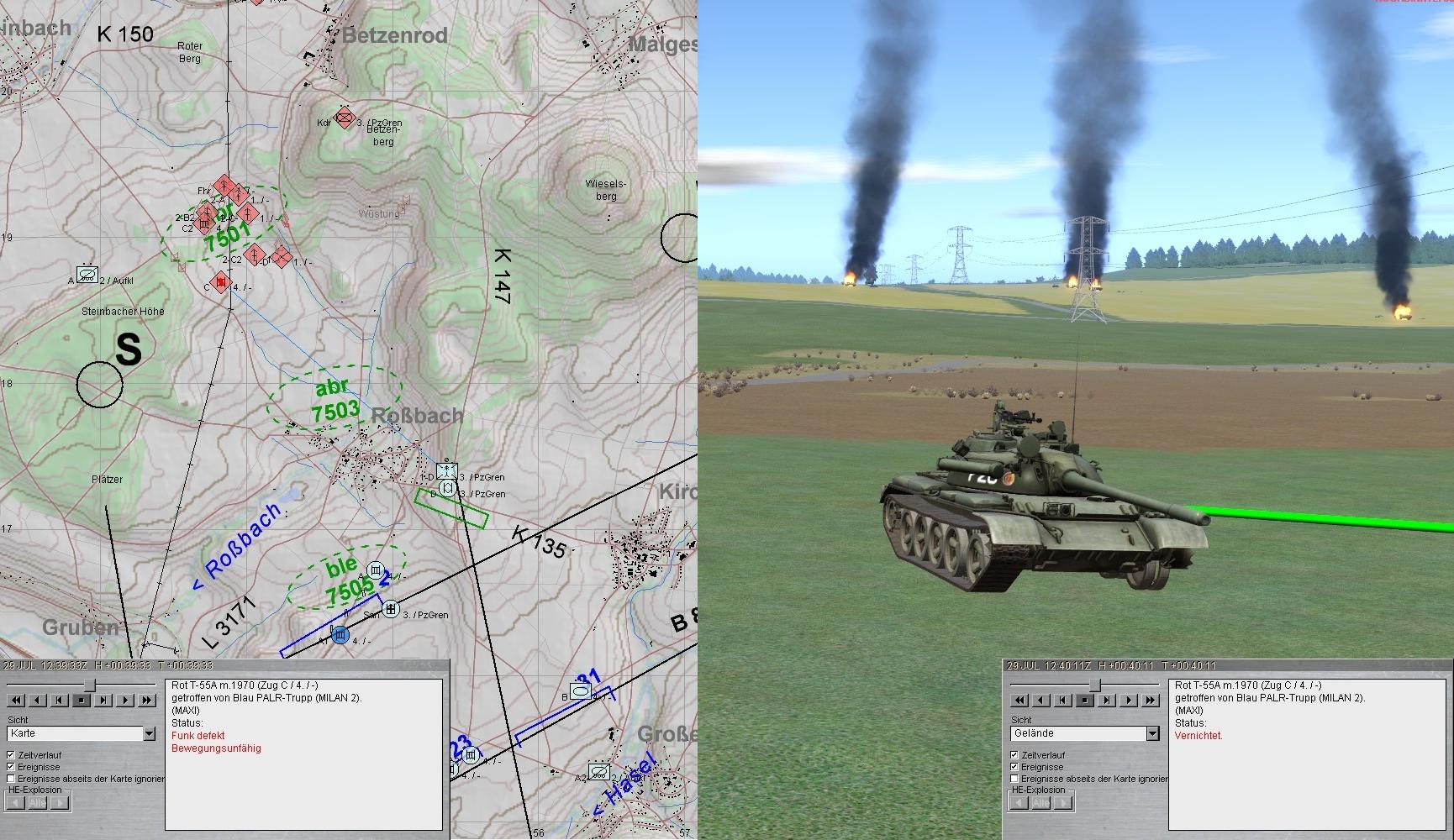Click Alle button under HE-Explosion in Karte panel
This screenshot has width=1454, height=840.
[x=37, y=803]
